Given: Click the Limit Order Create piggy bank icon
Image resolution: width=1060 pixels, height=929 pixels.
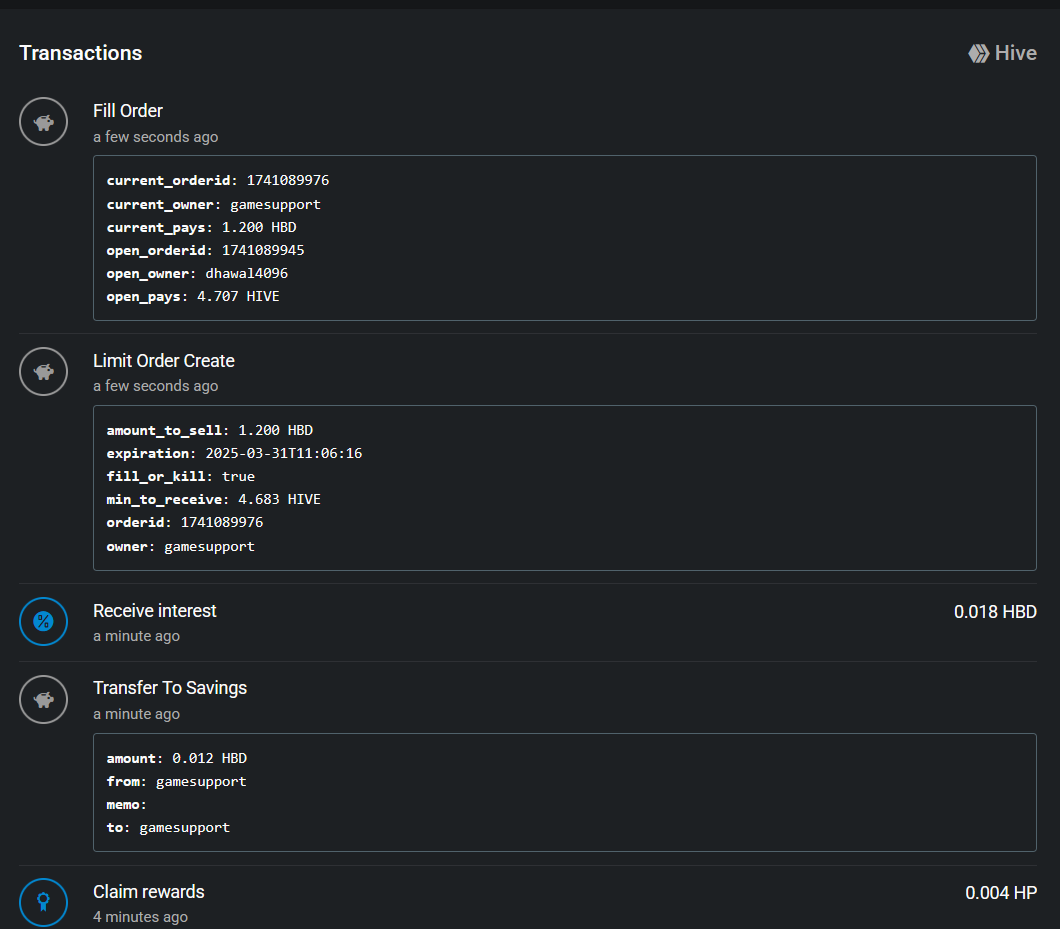Looking at the screenshot, I should (x=43, y=371).
